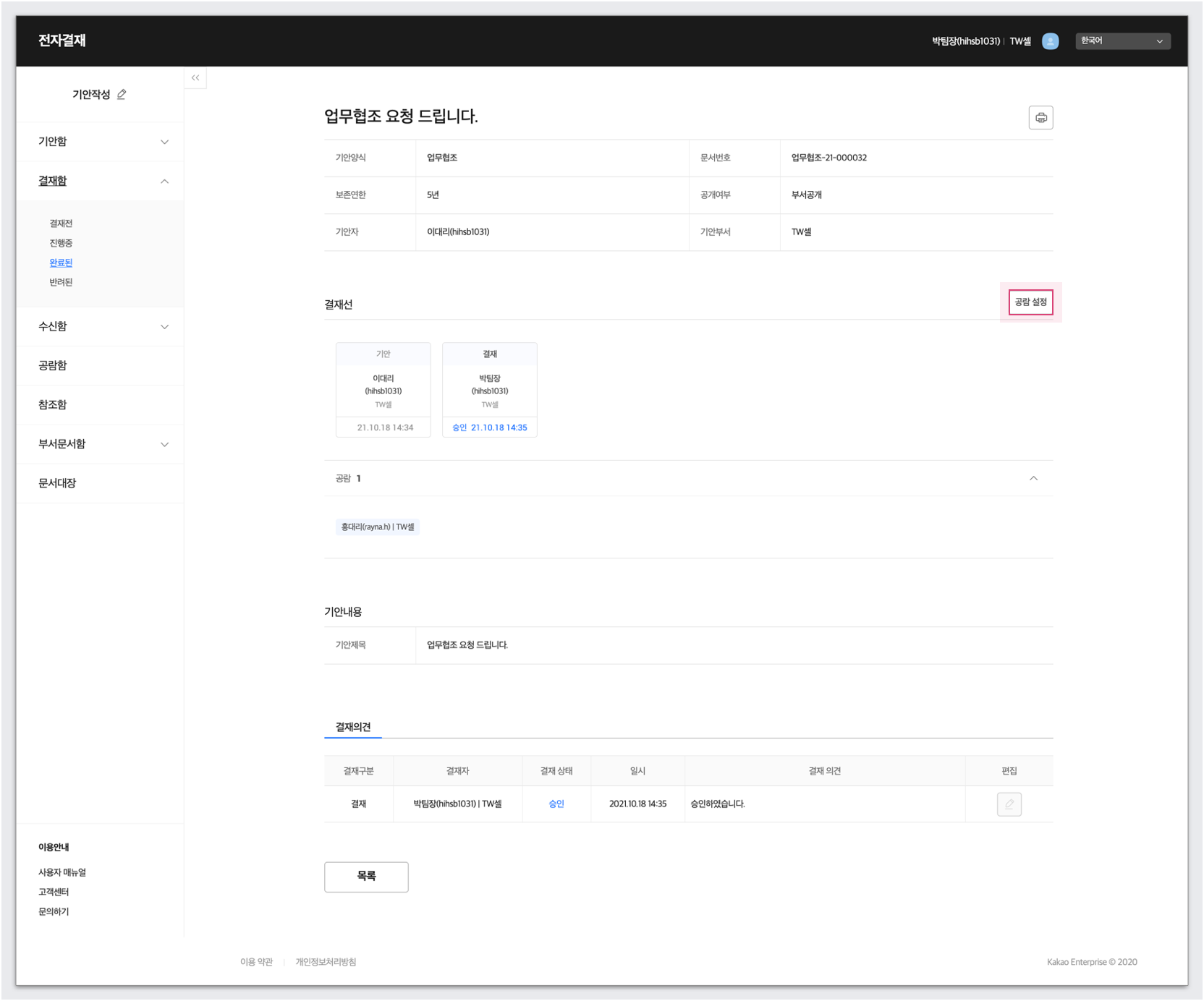This screenshot has width=1204, height=1001.
Task: Open the 고객센터 link
Action: pyautogui.click(x=54, y=892)
